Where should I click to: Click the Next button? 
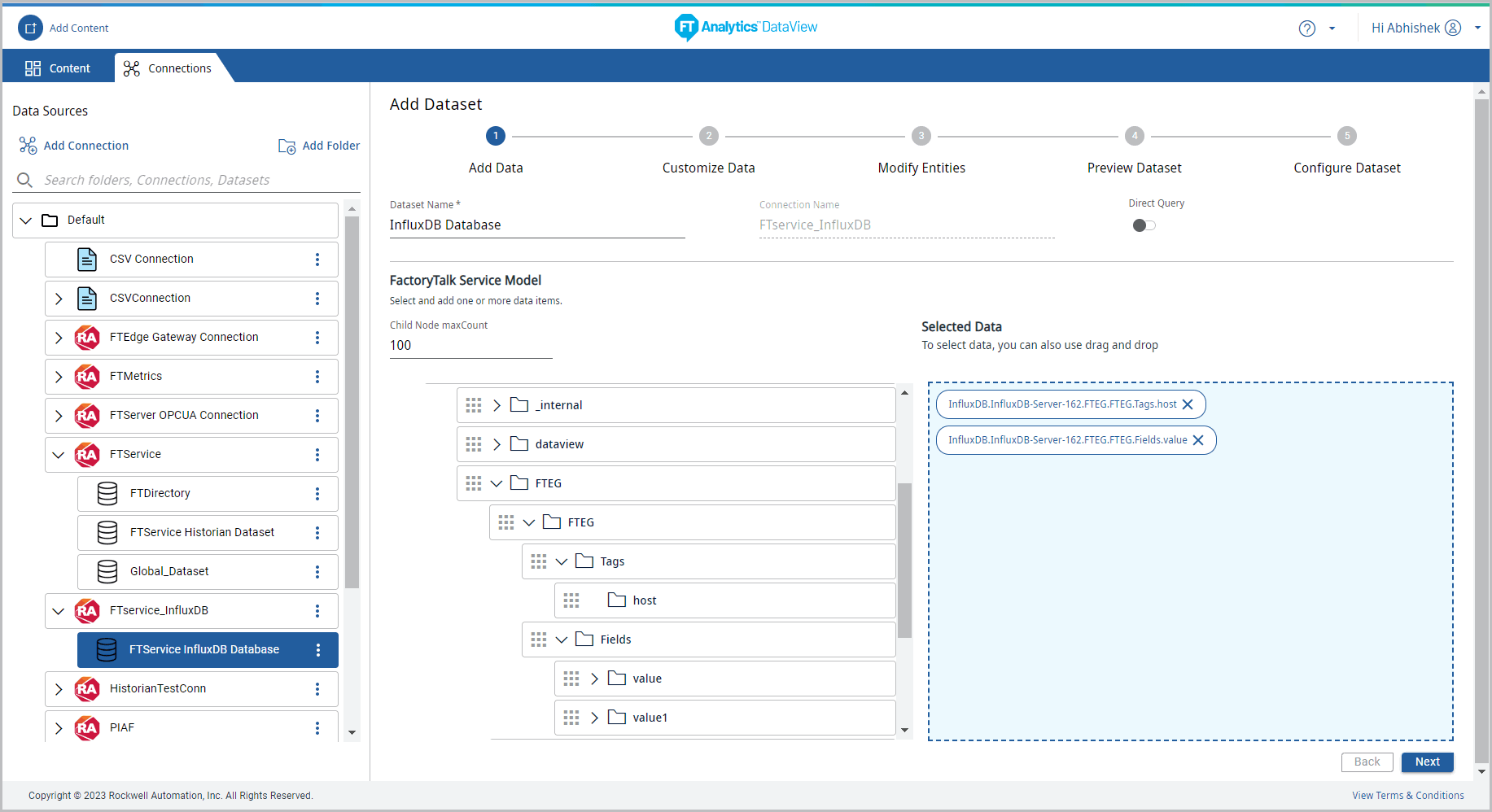tap(1427, 762)
